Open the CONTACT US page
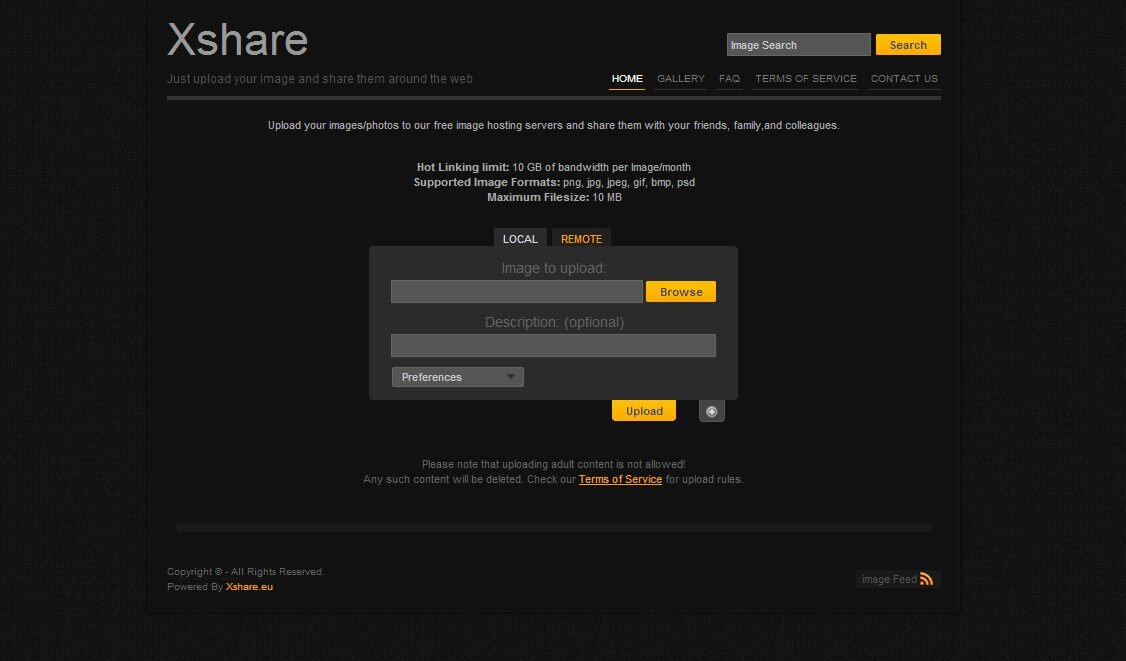1126x661 pixels. point(904,79)
